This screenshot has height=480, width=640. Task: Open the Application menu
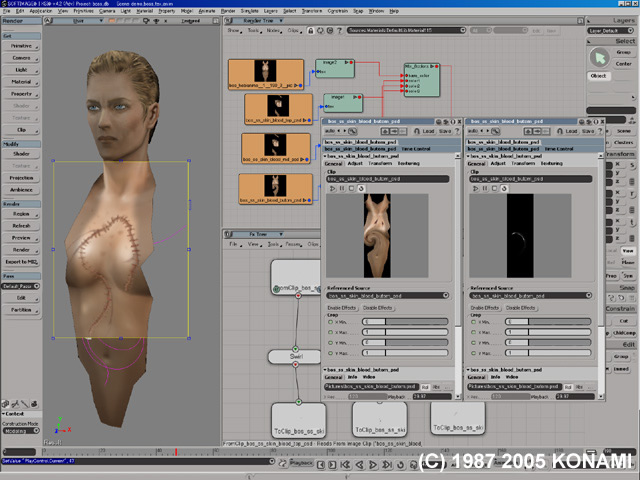40,11
